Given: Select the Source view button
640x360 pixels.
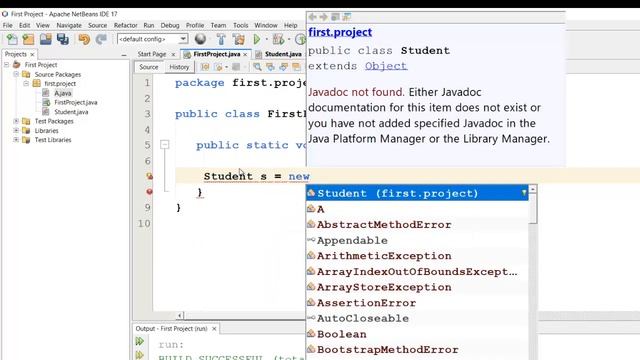Looking at the screenshot, I should click(149, 67).
